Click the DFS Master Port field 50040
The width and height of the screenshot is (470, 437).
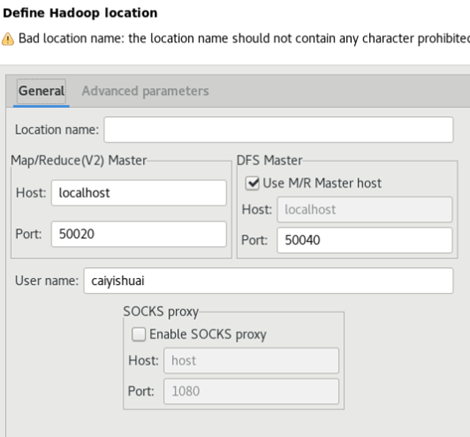pyautogui.click(x=364, y=240)
